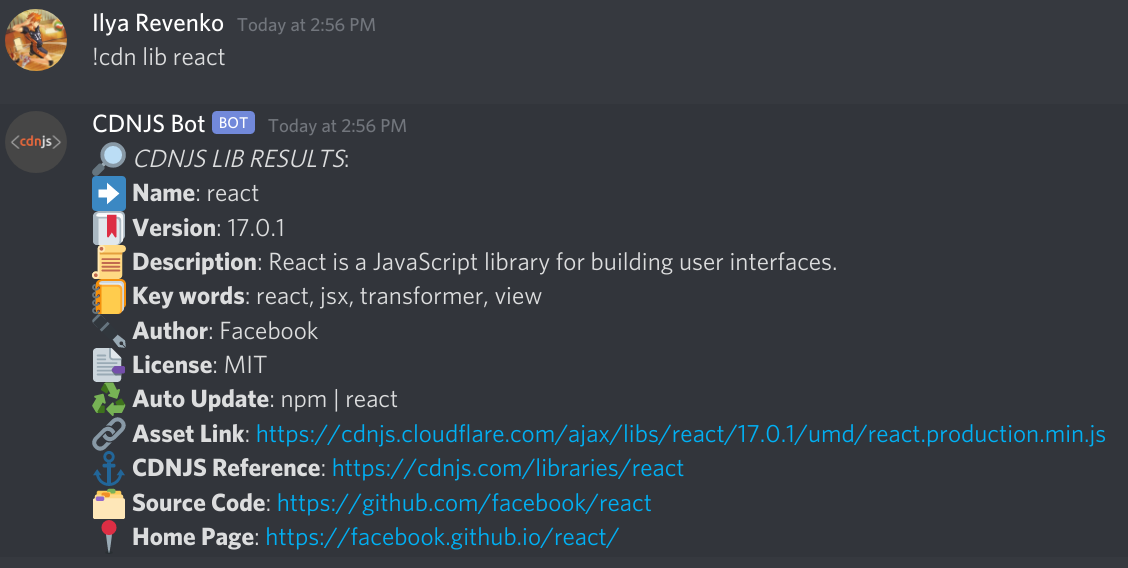
Task: Open the cdnjs.cloudflare.com react asset link
Action: [681, 434]
